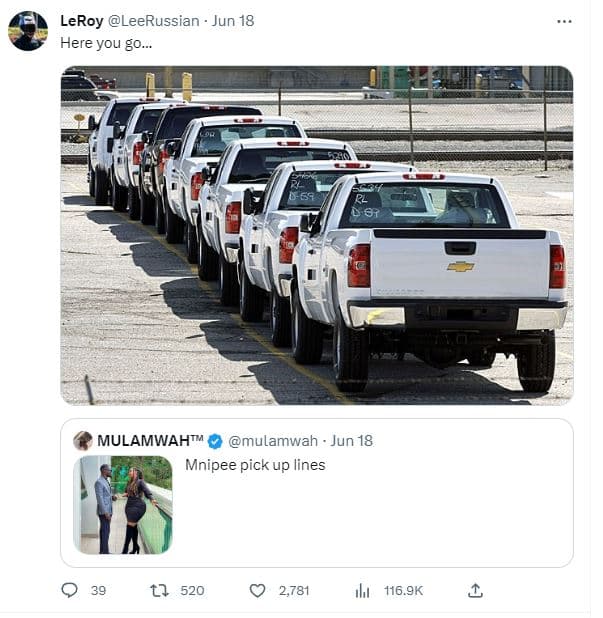Click MULAMWAH's small profile avatar

(x=83, y=441)
